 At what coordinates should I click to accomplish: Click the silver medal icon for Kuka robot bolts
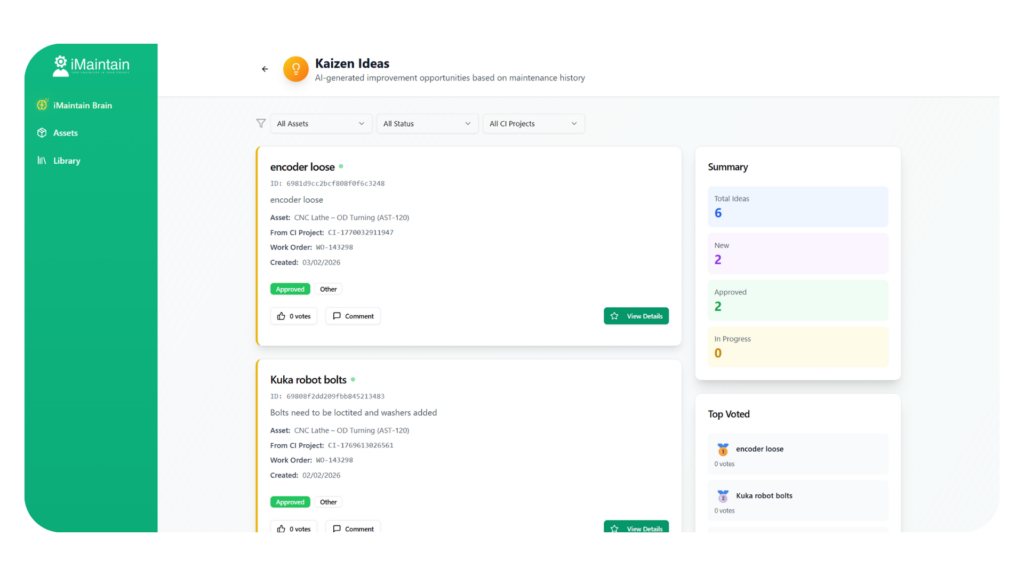[723, 496]
